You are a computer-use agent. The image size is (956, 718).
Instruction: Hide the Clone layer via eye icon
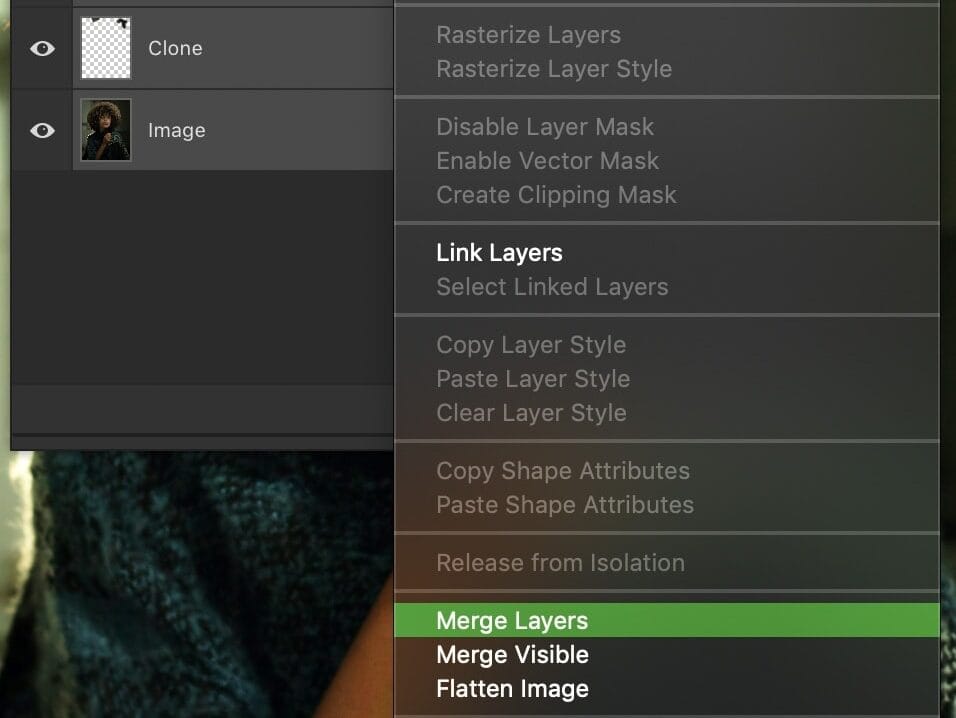42,48
